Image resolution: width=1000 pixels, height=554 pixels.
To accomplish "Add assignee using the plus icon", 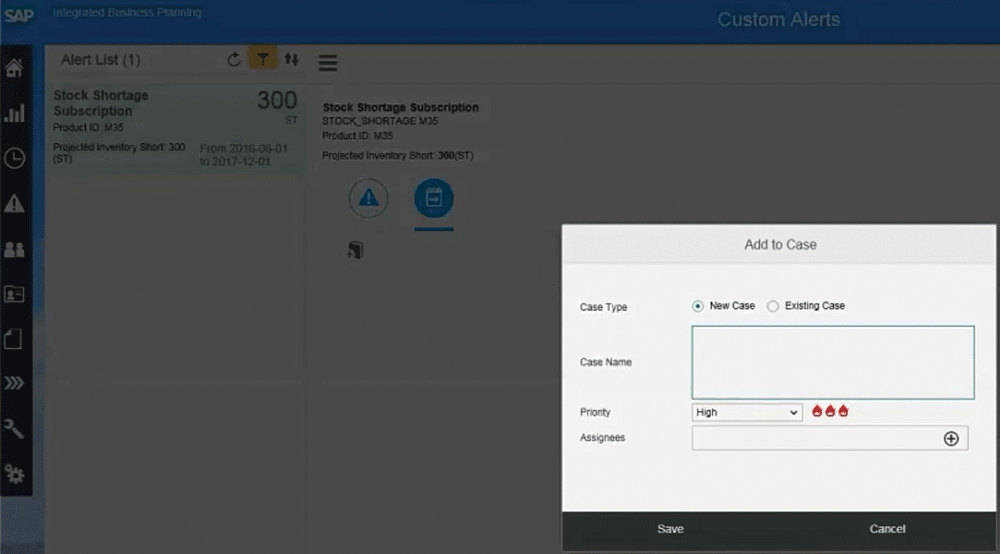I will tap(951, 438).
